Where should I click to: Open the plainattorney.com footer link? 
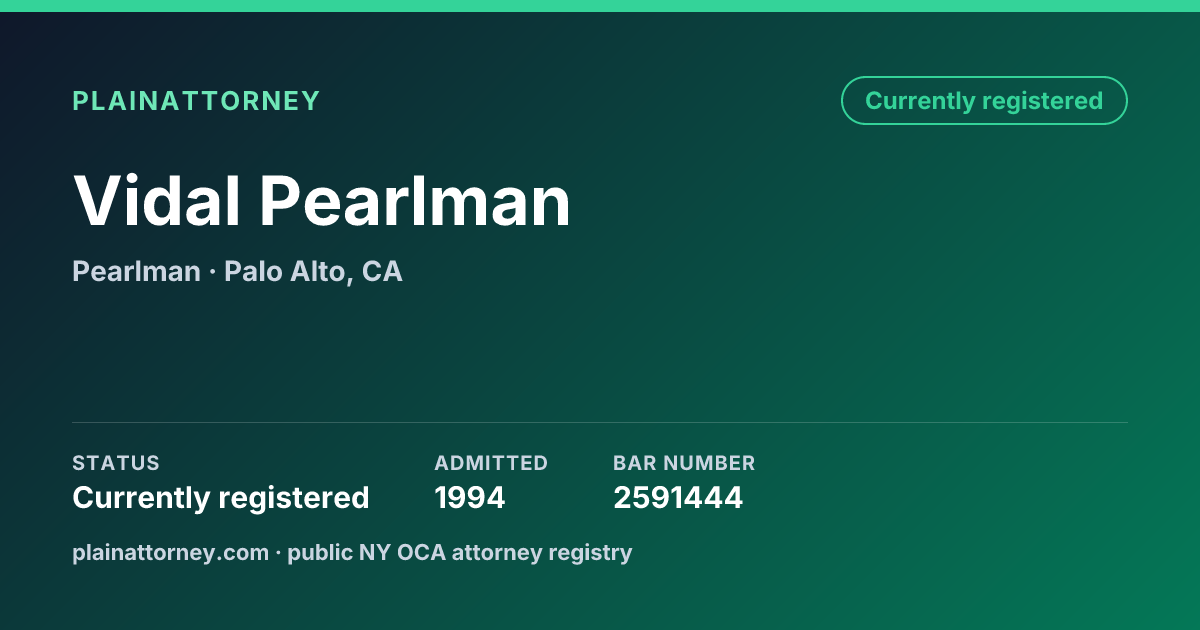click(170, 552)
